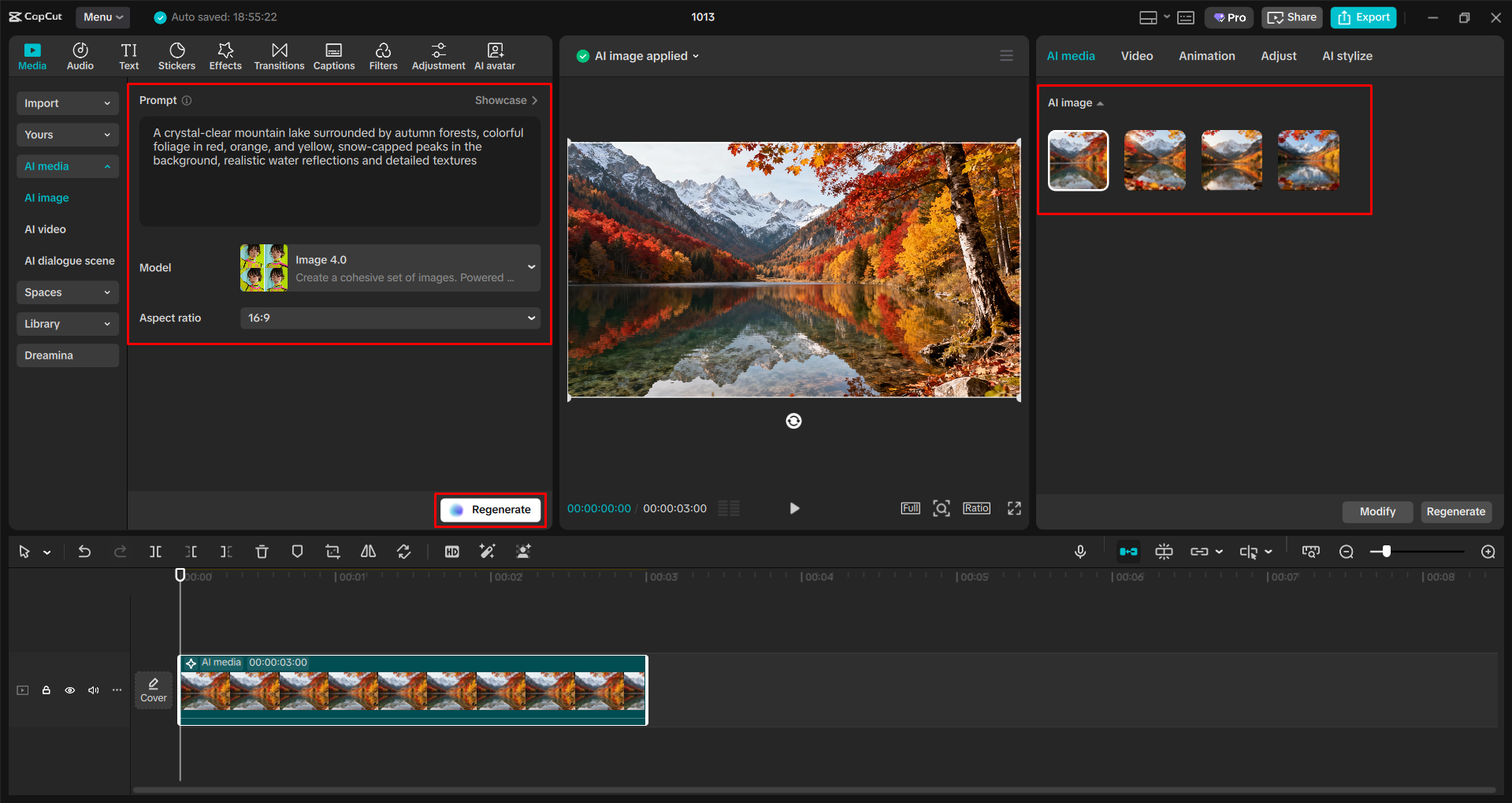Mute the AI media track
This screenshot has height=803, width=1512.
[93, 690]
